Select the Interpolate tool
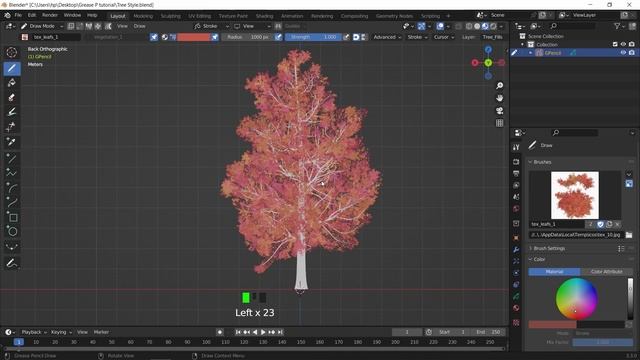This screenshot has width=640, height=360. coord(12,247)
